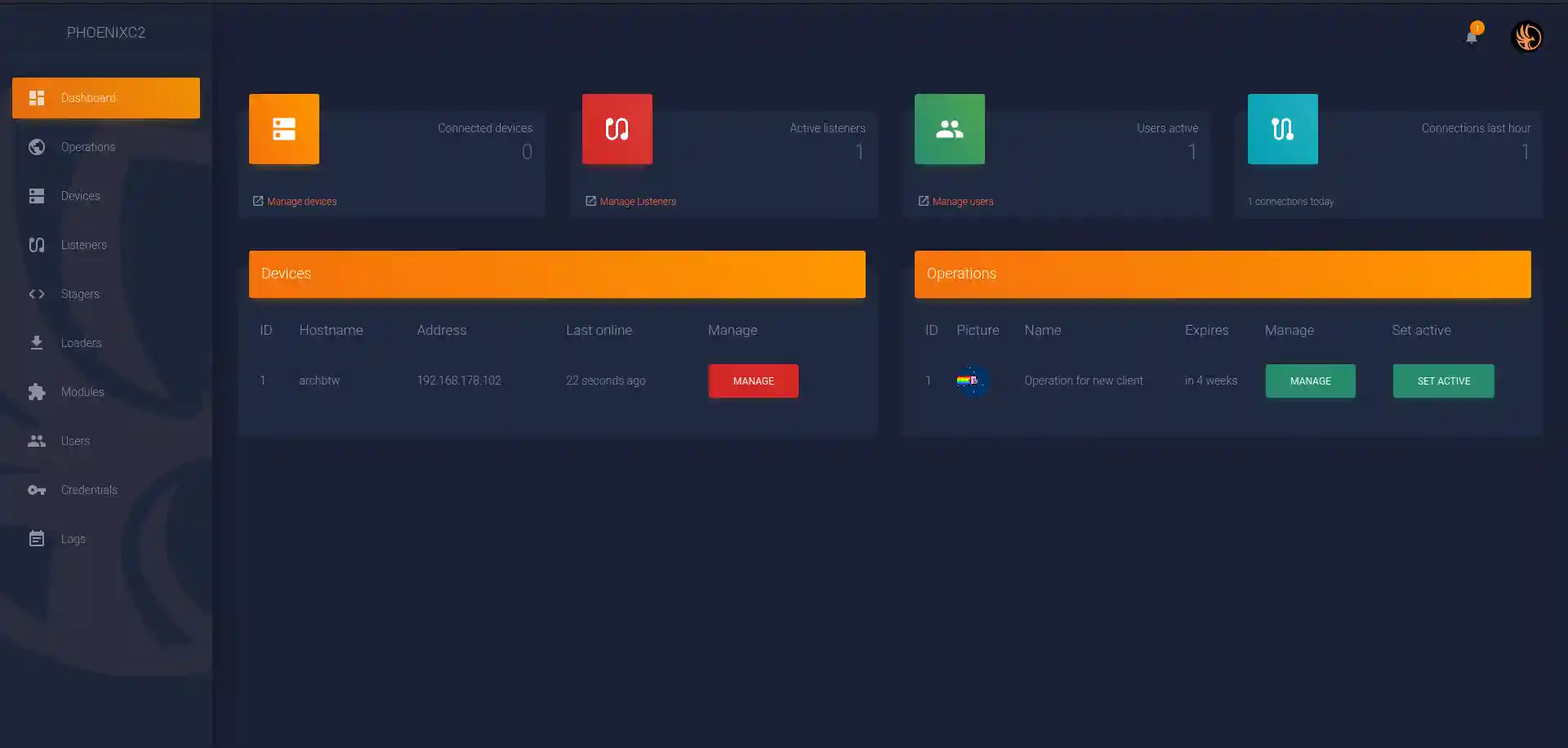Click the Connections last hour label
The image size is (1568, 748).
pos(1476,128)
